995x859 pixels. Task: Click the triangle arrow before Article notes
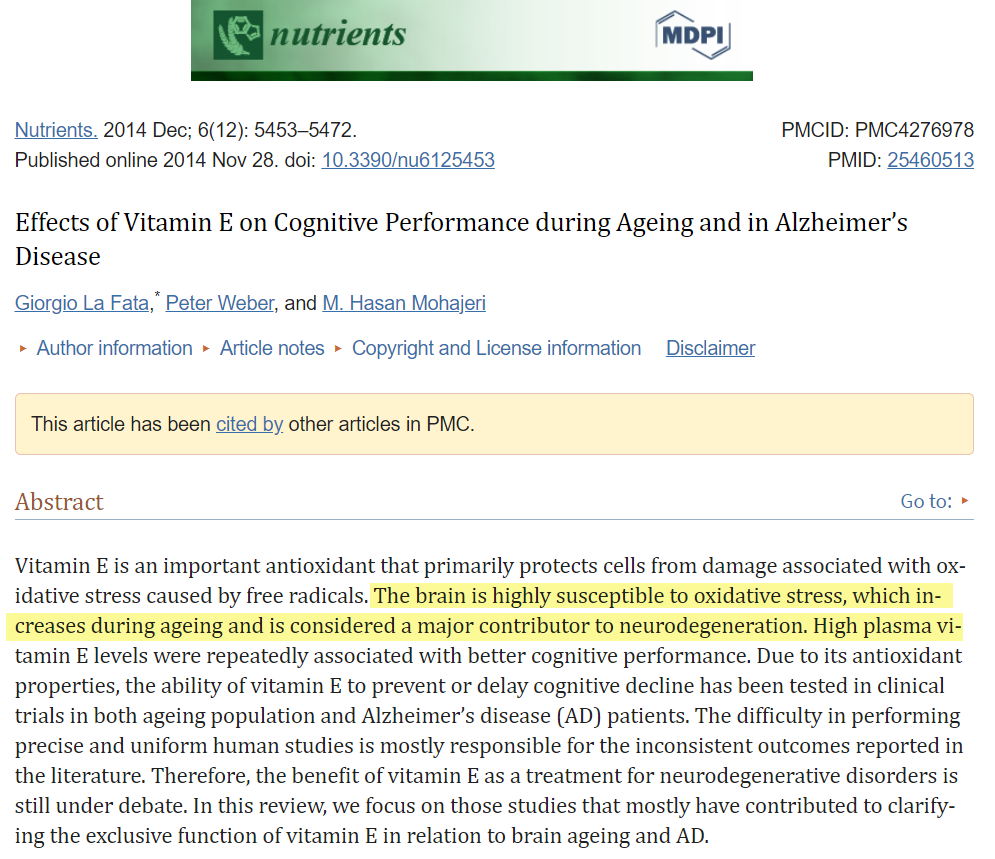(x=206, y=348)
